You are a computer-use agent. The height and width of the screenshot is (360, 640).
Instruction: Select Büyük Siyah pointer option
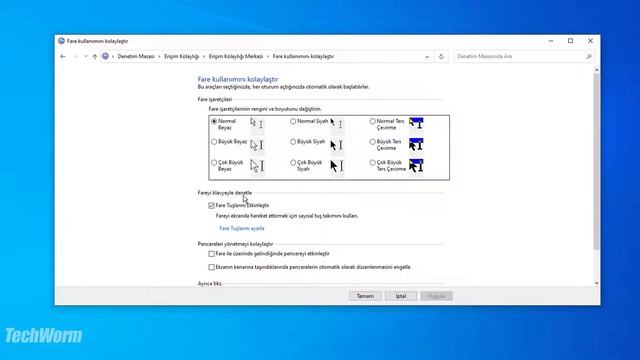(x=293, y=142)
